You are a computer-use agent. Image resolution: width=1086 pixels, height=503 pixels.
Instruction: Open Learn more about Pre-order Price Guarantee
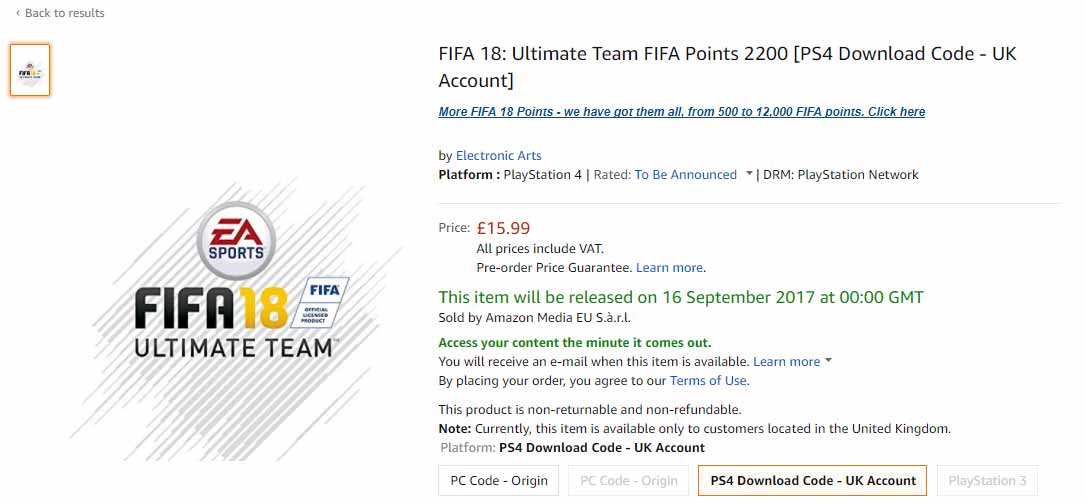point(669,267)
